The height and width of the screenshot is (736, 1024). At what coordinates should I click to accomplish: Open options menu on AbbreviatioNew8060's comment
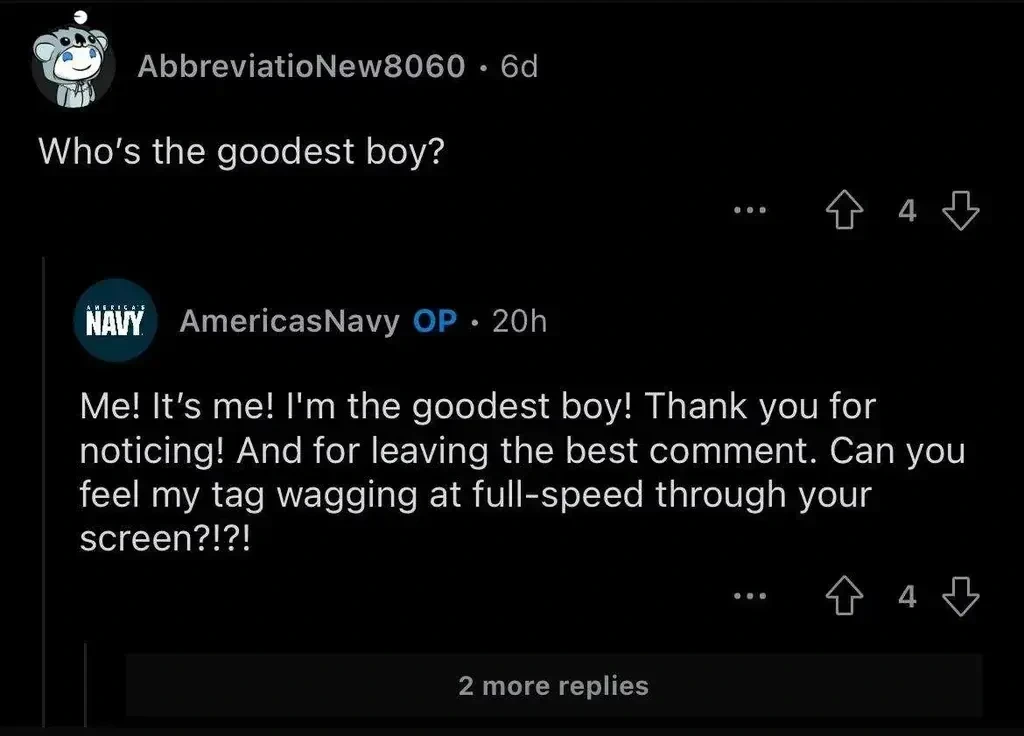(x=748, y=211)
